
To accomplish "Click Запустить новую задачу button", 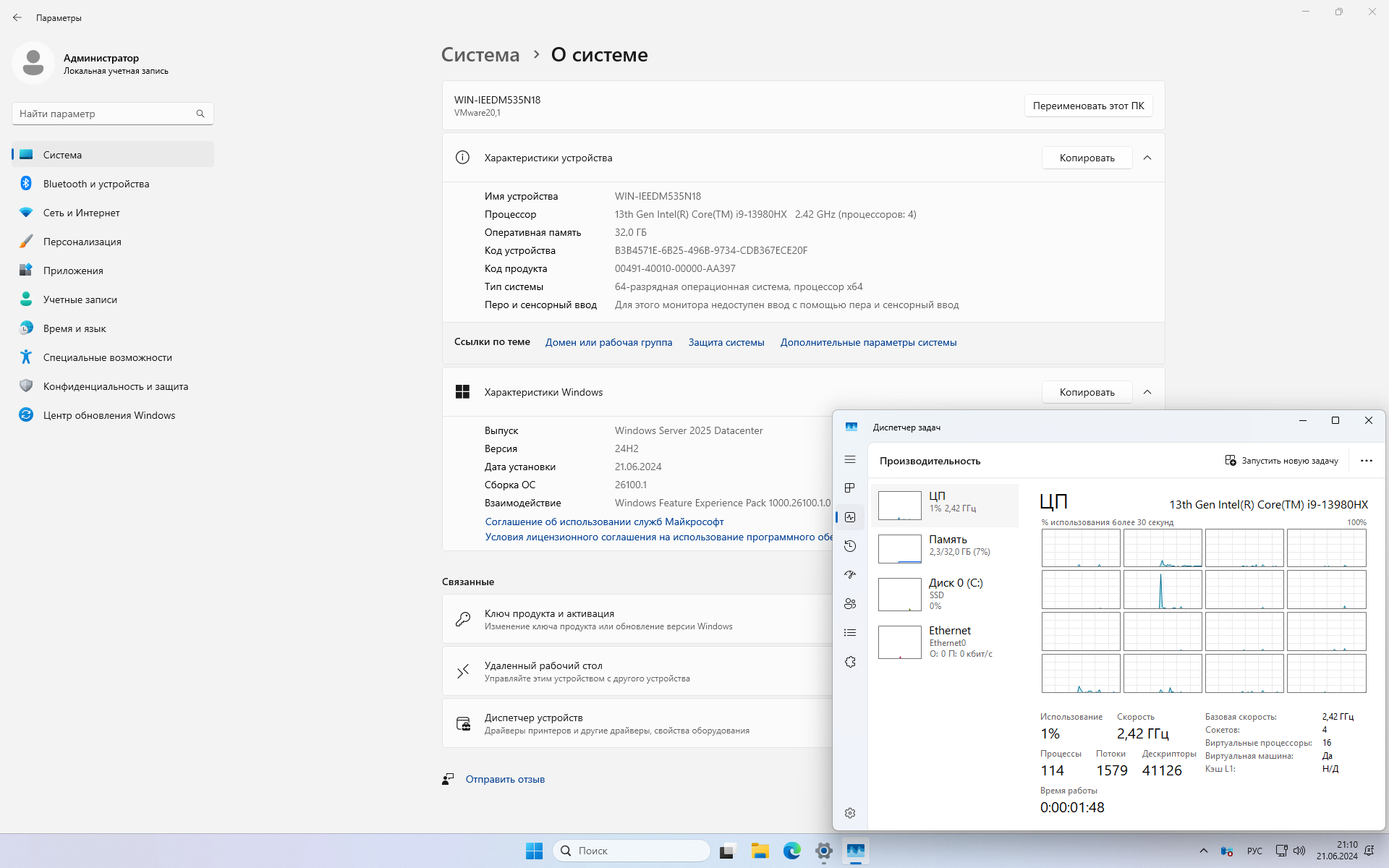I will (1281, 461).
